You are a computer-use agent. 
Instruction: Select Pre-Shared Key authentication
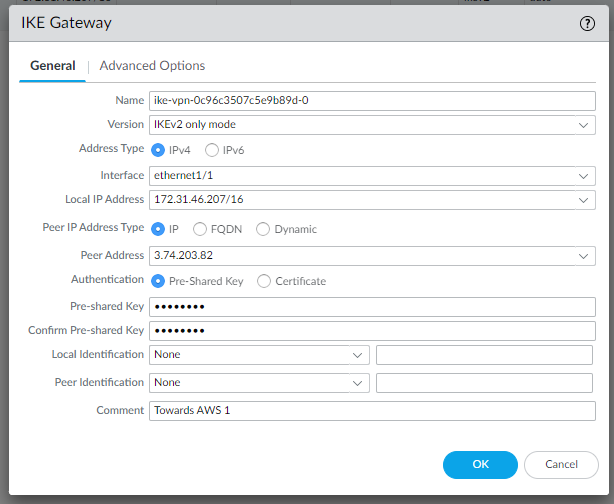pos(158,281)
